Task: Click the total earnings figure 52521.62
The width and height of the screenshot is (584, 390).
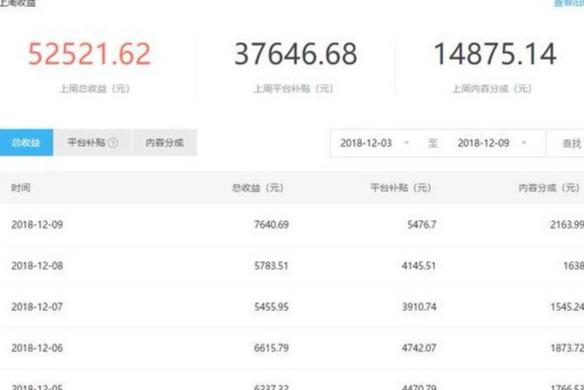Action: tap(89, 54)
